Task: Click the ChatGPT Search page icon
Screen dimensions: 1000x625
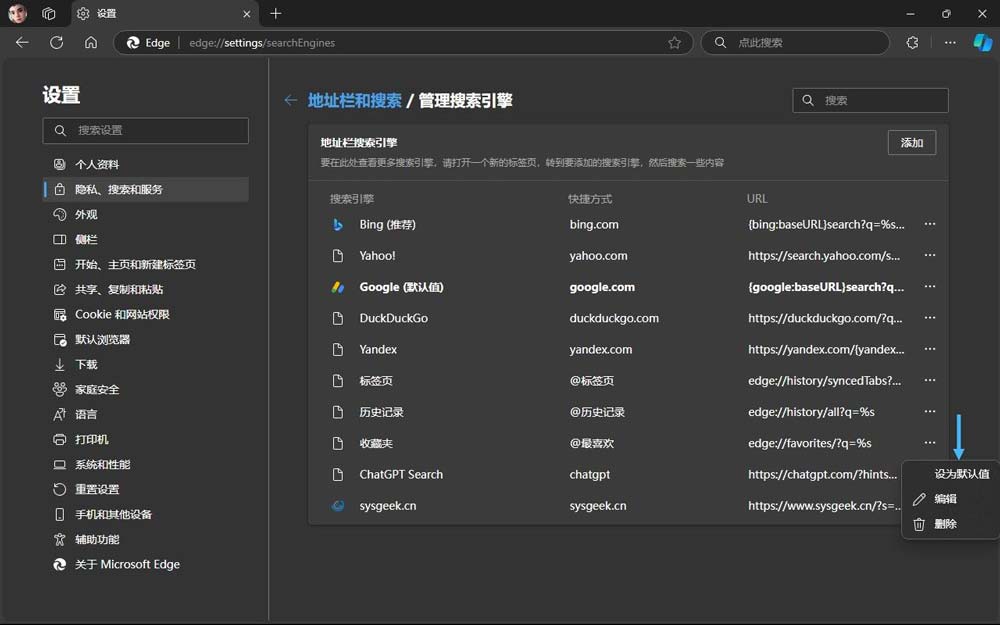Action: [338, 474]
